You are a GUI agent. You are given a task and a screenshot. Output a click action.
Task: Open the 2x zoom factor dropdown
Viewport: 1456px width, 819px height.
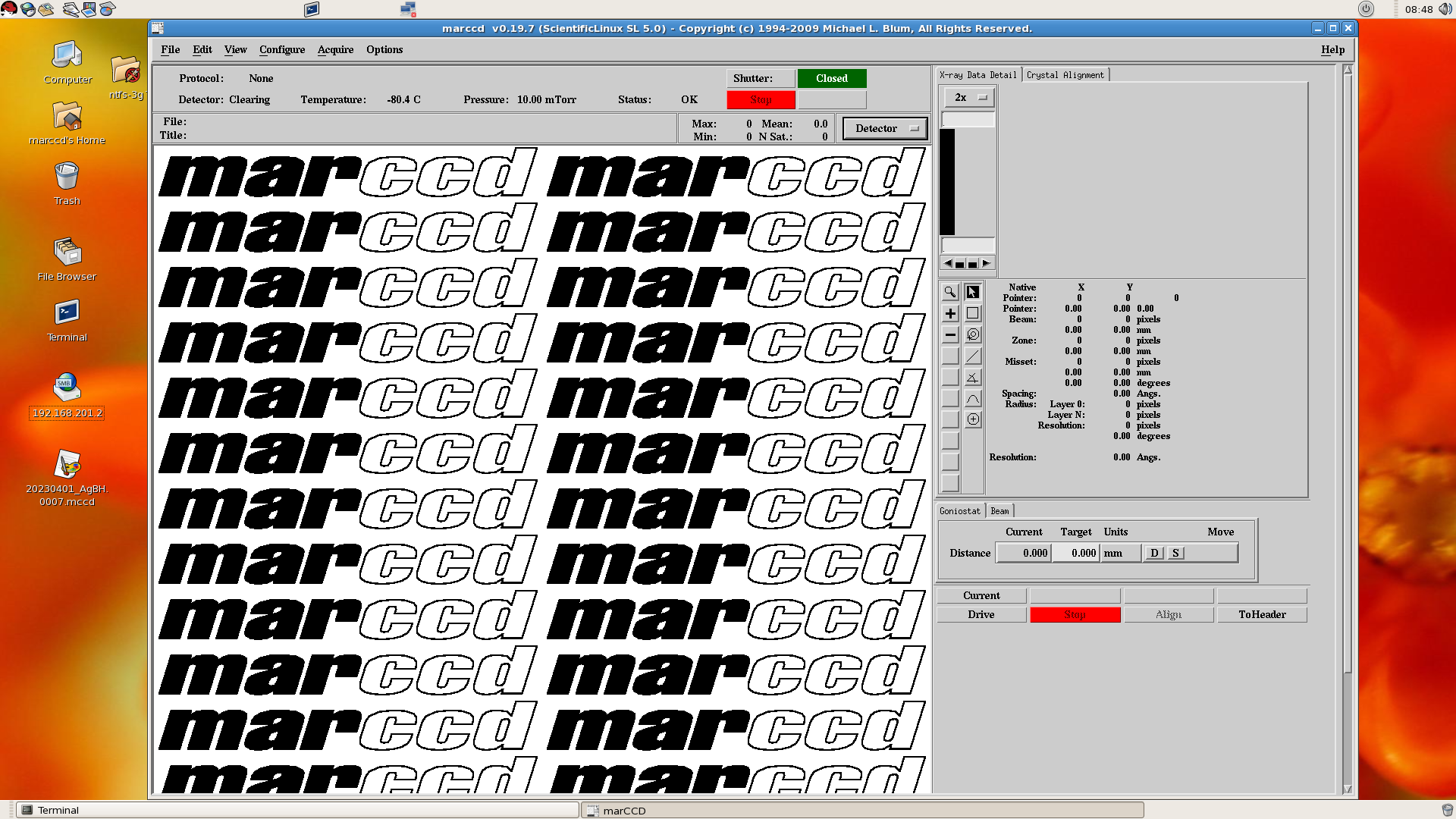coord(968,97)
